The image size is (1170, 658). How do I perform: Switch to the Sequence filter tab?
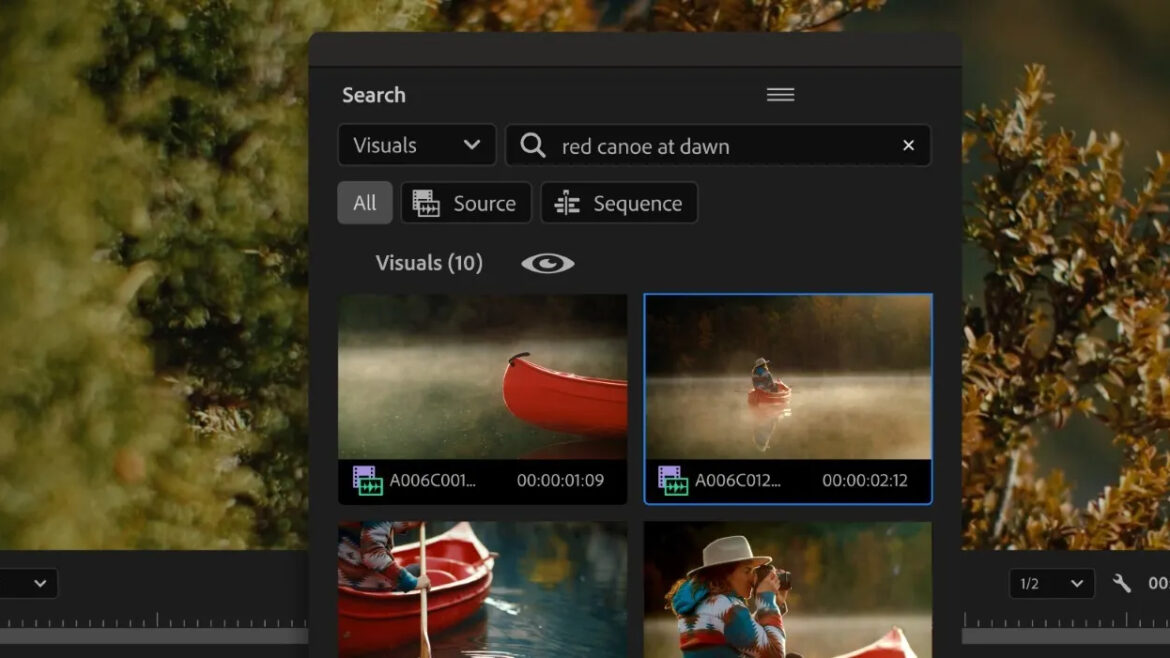coord(619,203)
